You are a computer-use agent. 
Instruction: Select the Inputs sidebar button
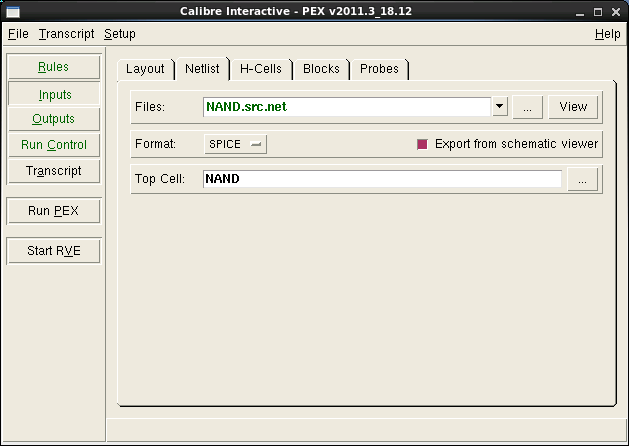tap(54, 95)
